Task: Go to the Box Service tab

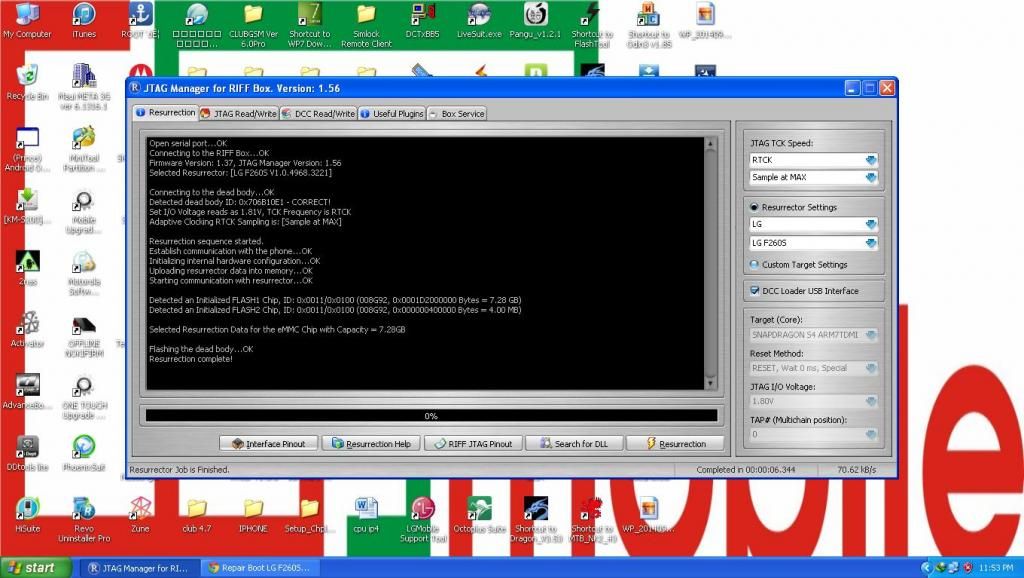Action: pyautogui.click(x=456, y=114)
